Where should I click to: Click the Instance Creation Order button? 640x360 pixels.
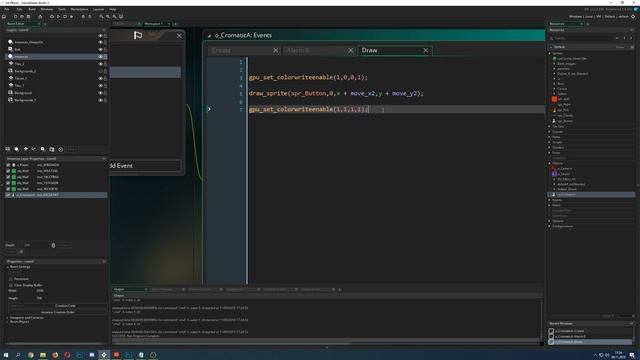coord(57,312)
